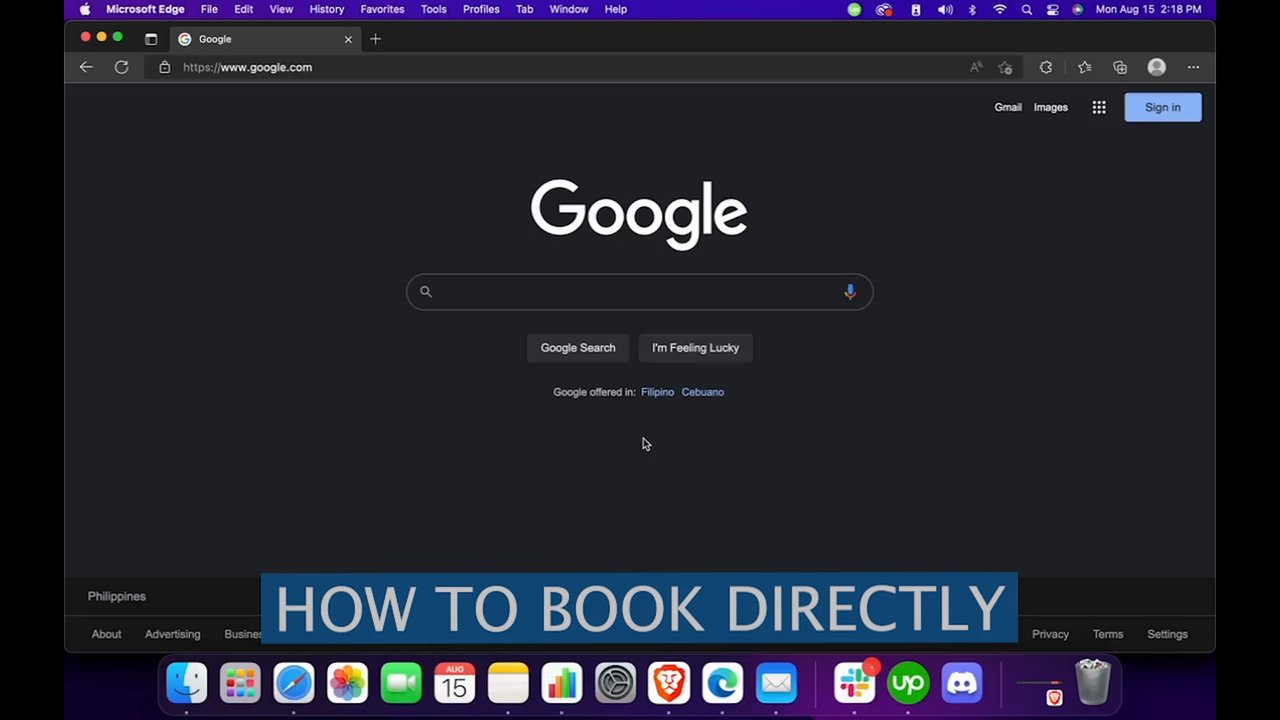Open Launchpad from the Dock
This screenshot has width=1280, height=720.
[x=240, y=684]
